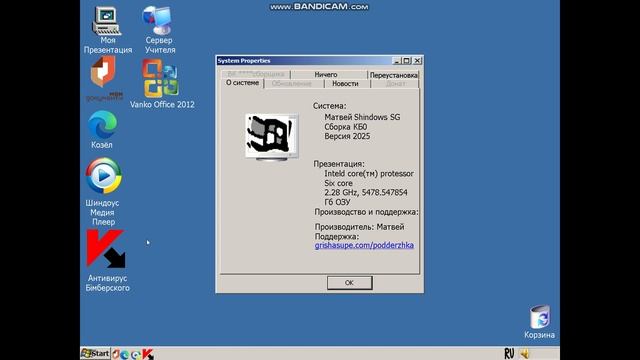Open Шиндоус Медиа Плеер icon
Image resolution: width=640 pixels, height=360 pixels.
[103, 192]
